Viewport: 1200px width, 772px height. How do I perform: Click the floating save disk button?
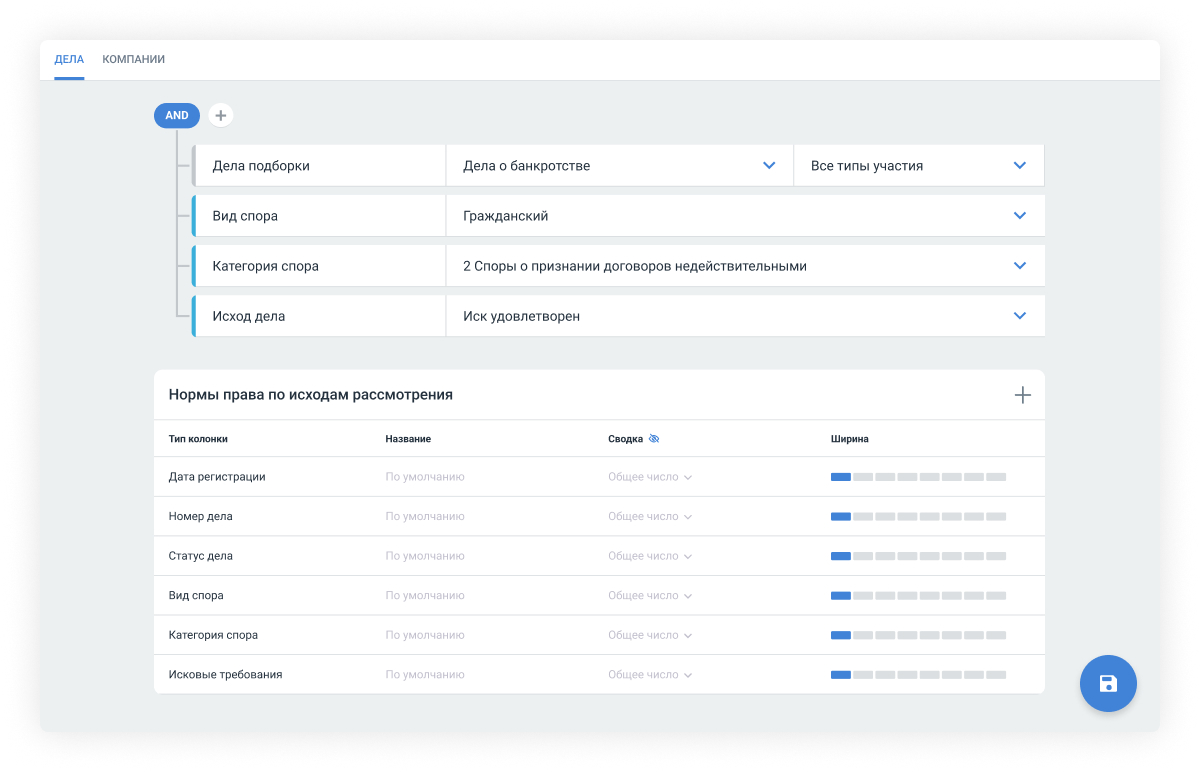1108,684
